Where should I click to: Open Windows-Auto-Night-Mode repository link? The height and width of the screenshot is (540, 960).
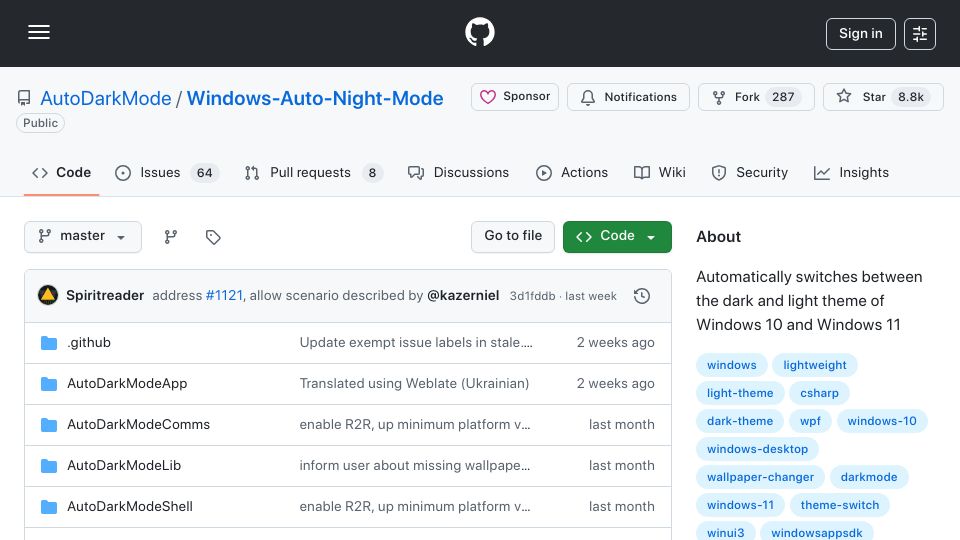[x=315, y=98]
